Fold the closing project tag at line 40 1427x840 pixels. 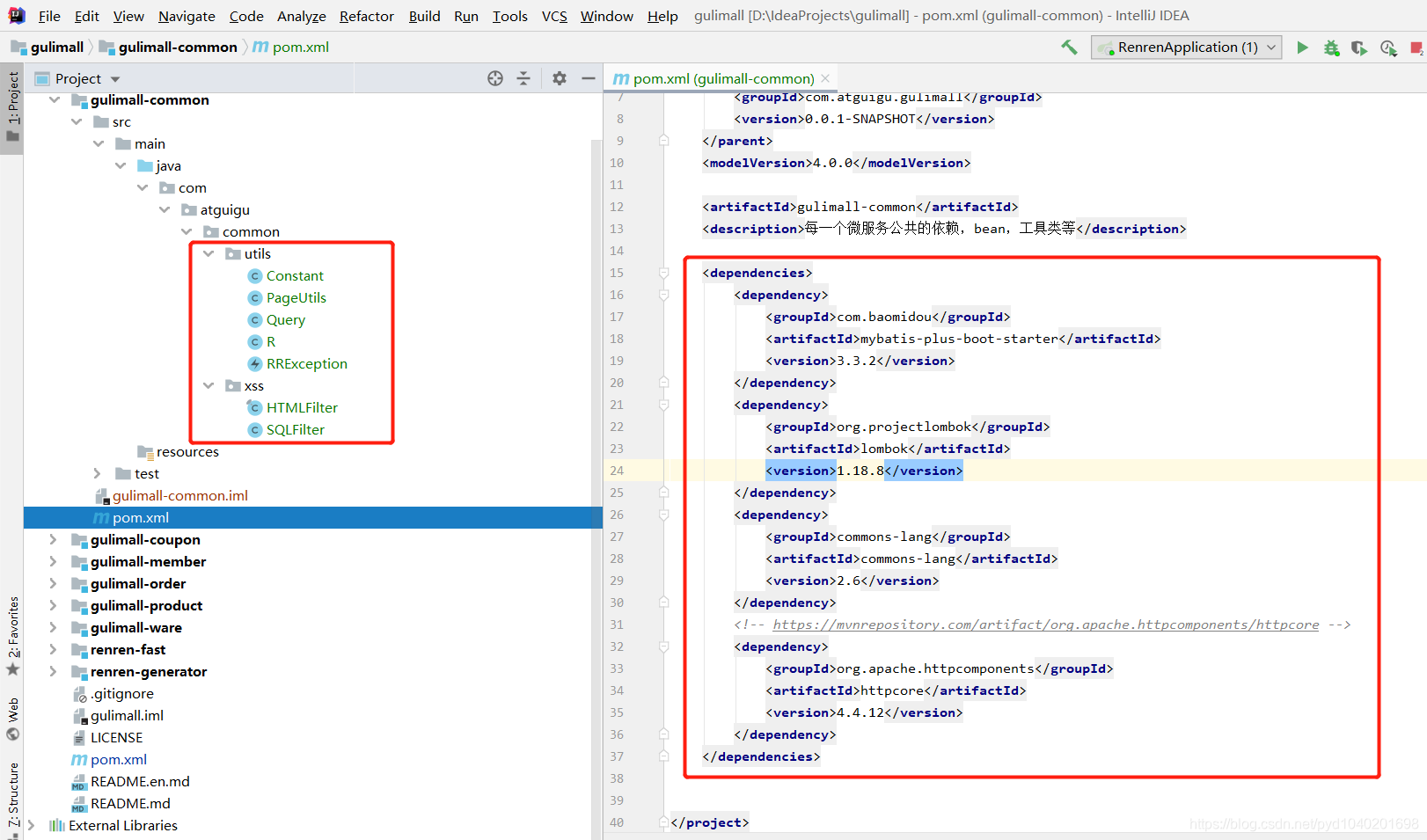tap(664, 822)
